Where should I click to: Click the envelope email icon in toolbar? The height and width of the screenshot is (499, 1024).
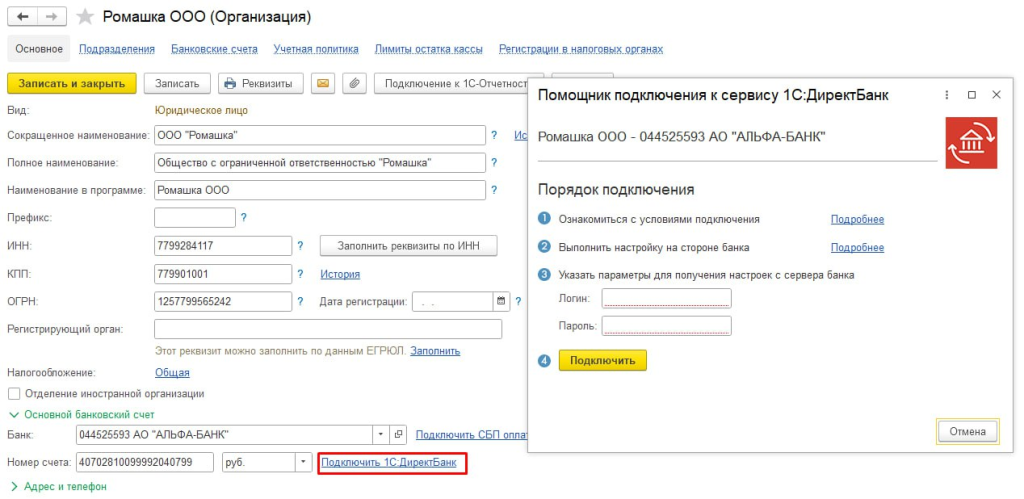322,84
